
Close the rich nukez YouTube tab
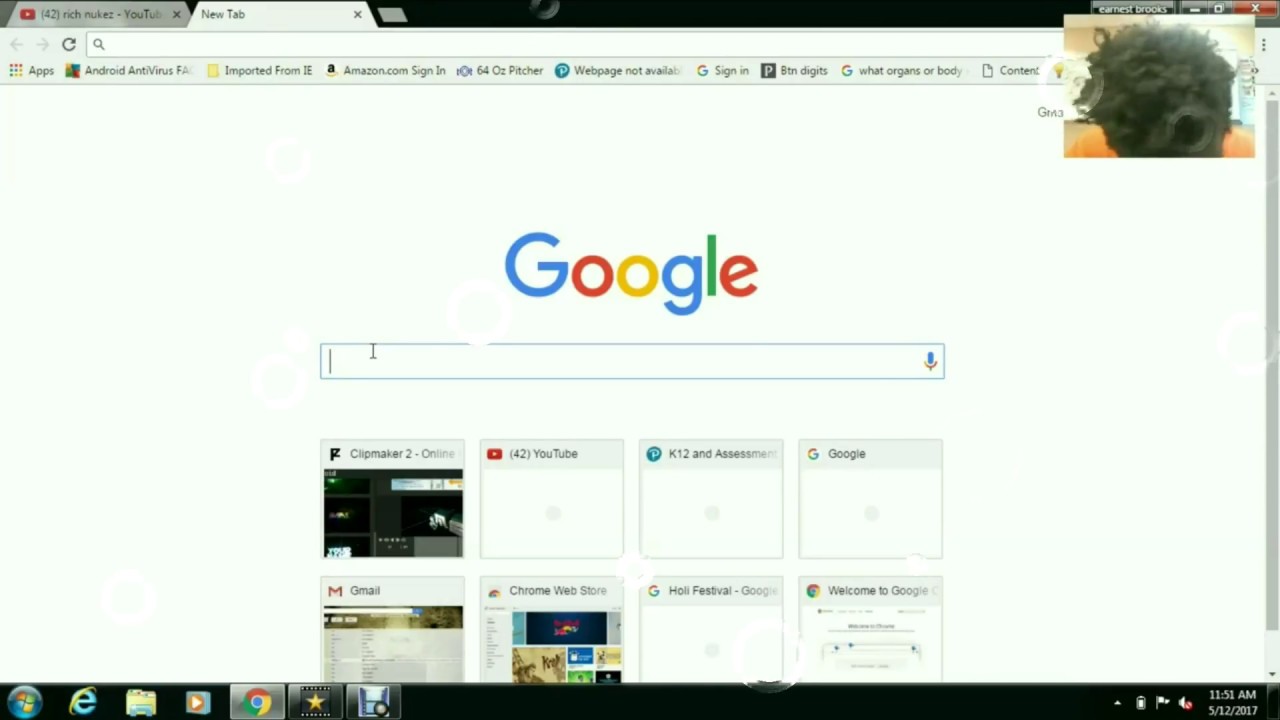(x=176, y=14)
